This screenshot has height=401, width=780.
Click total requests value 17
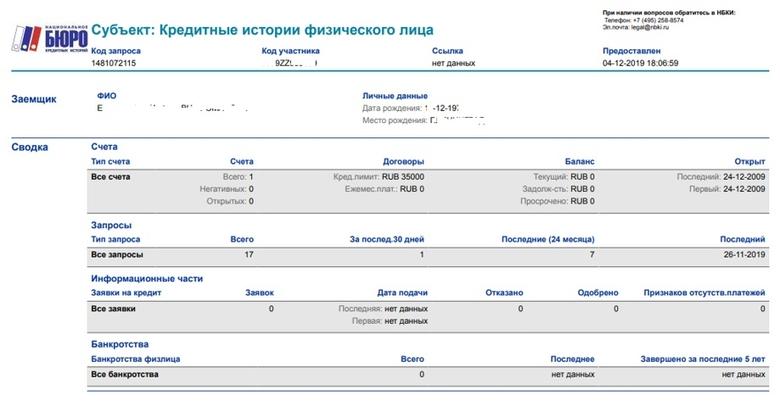(x=249, y=255)
